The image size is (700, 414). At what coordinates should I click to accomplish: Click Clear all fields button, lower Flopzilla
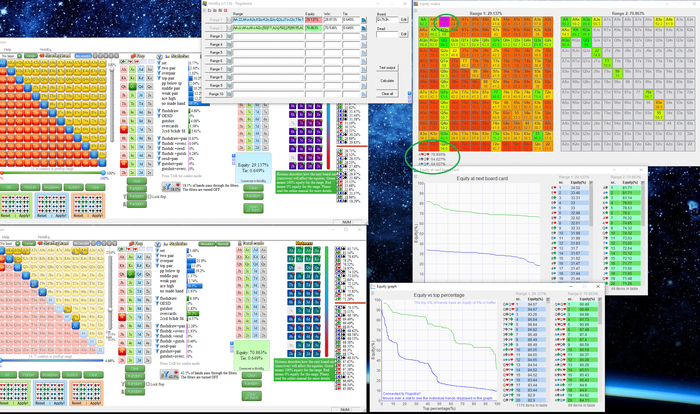pos(251,396)
